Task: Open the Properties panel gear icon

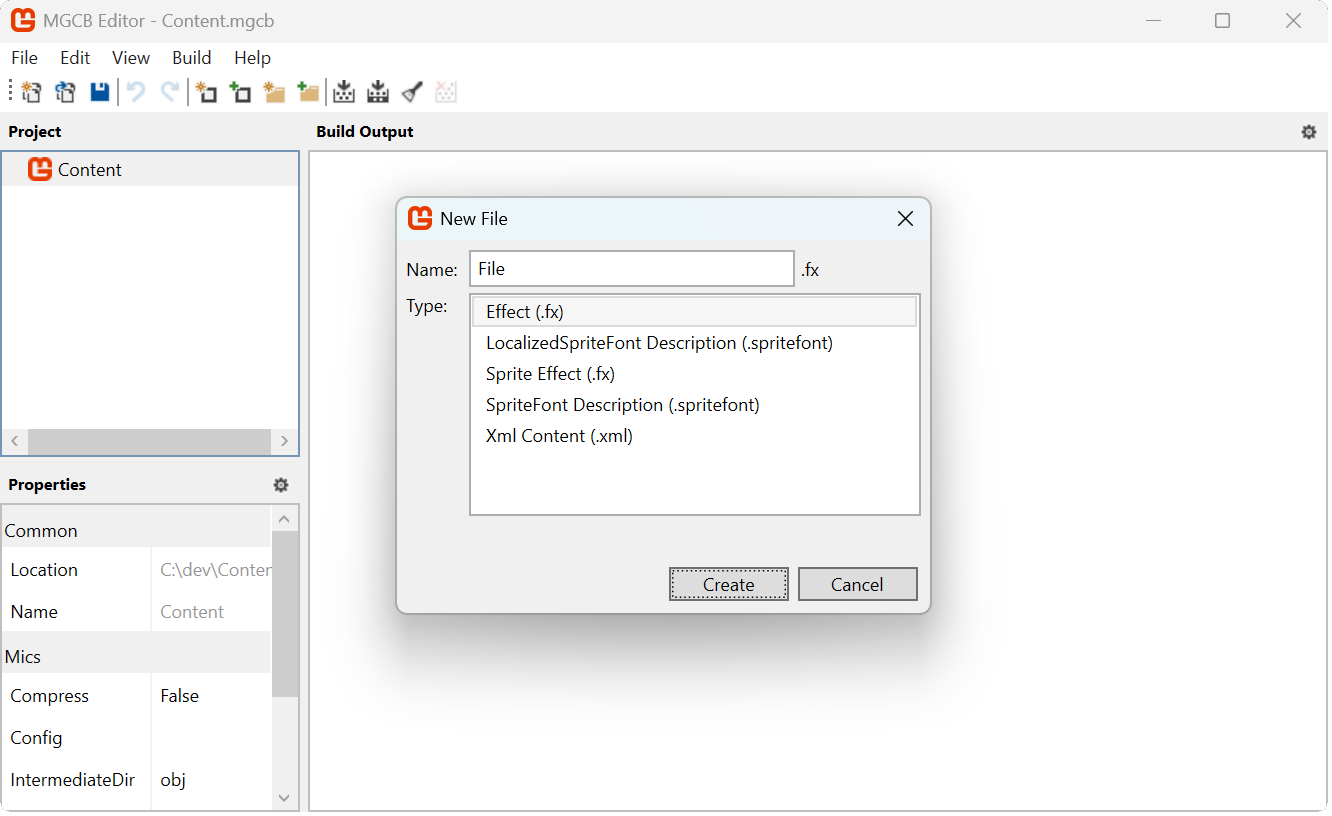Action: tap(281, 484)
